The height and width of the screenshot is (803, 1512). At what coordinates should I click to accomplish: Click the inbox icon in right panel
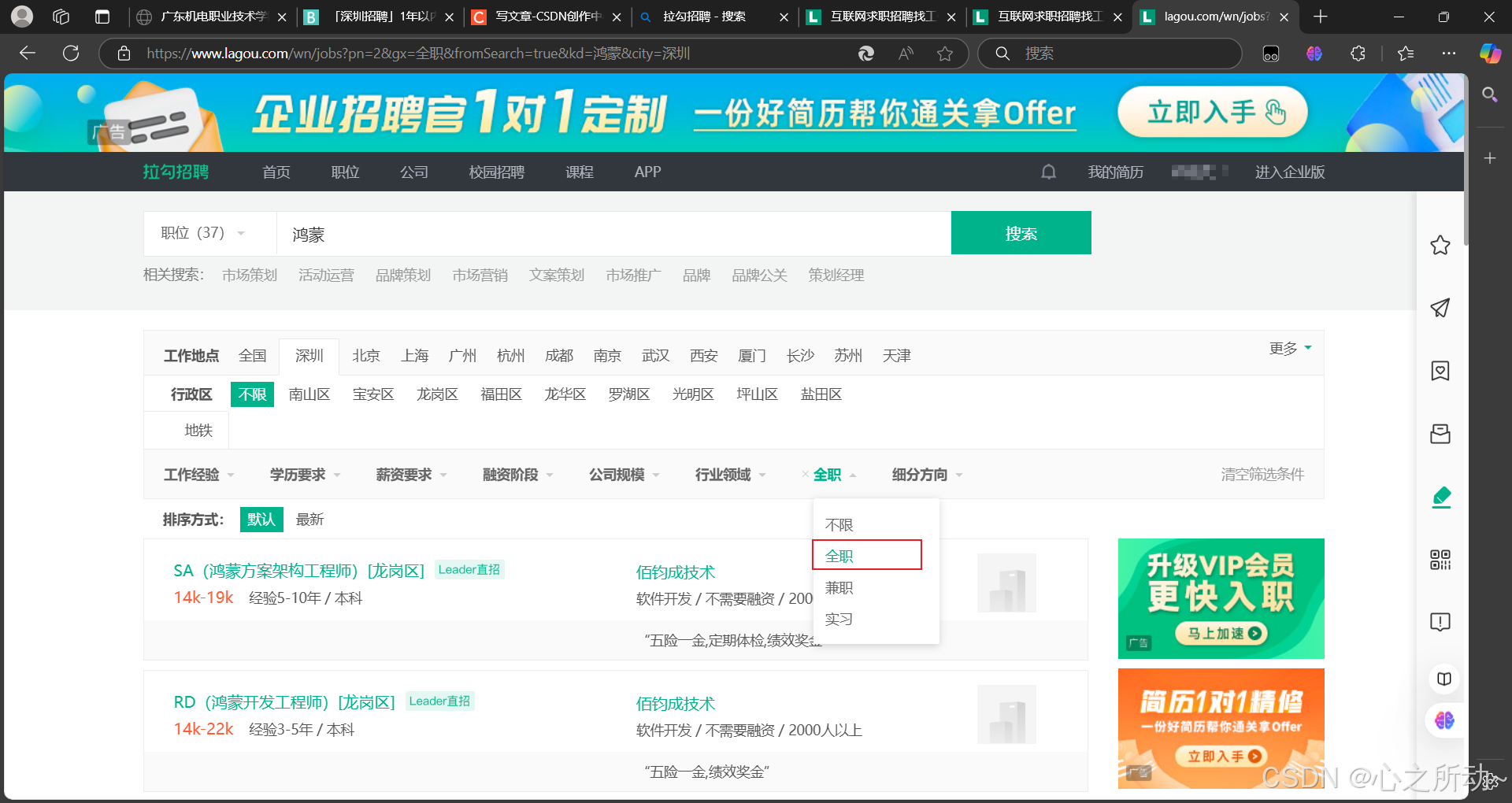tap(1440, 434)
